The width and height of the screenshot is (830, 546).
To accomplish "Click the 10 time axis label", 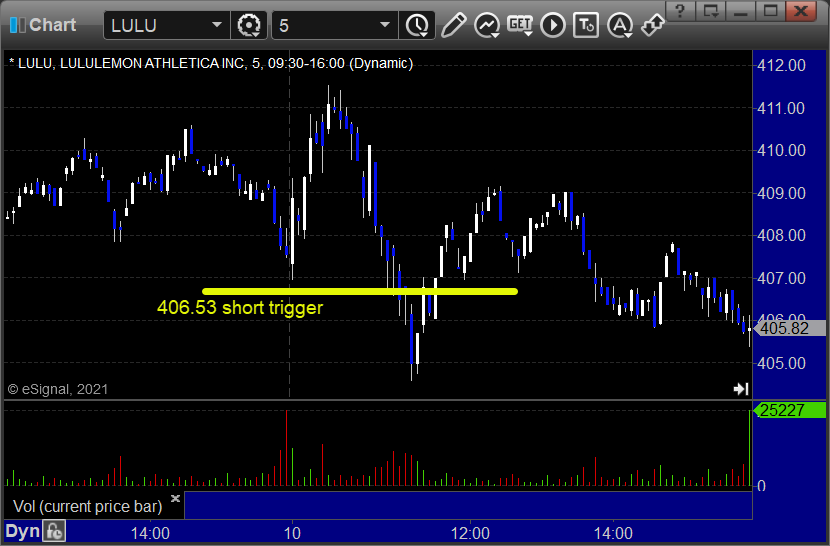I will click(x=292, y=533).
